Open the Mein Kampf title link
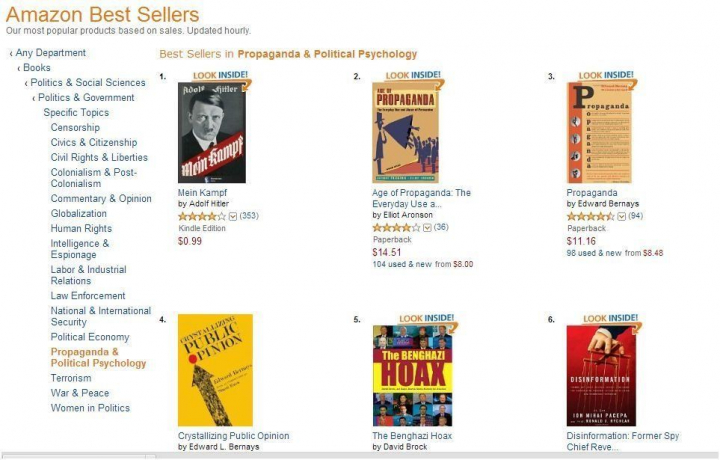Viewport: 720px width, 460px height. coord(203,193)
